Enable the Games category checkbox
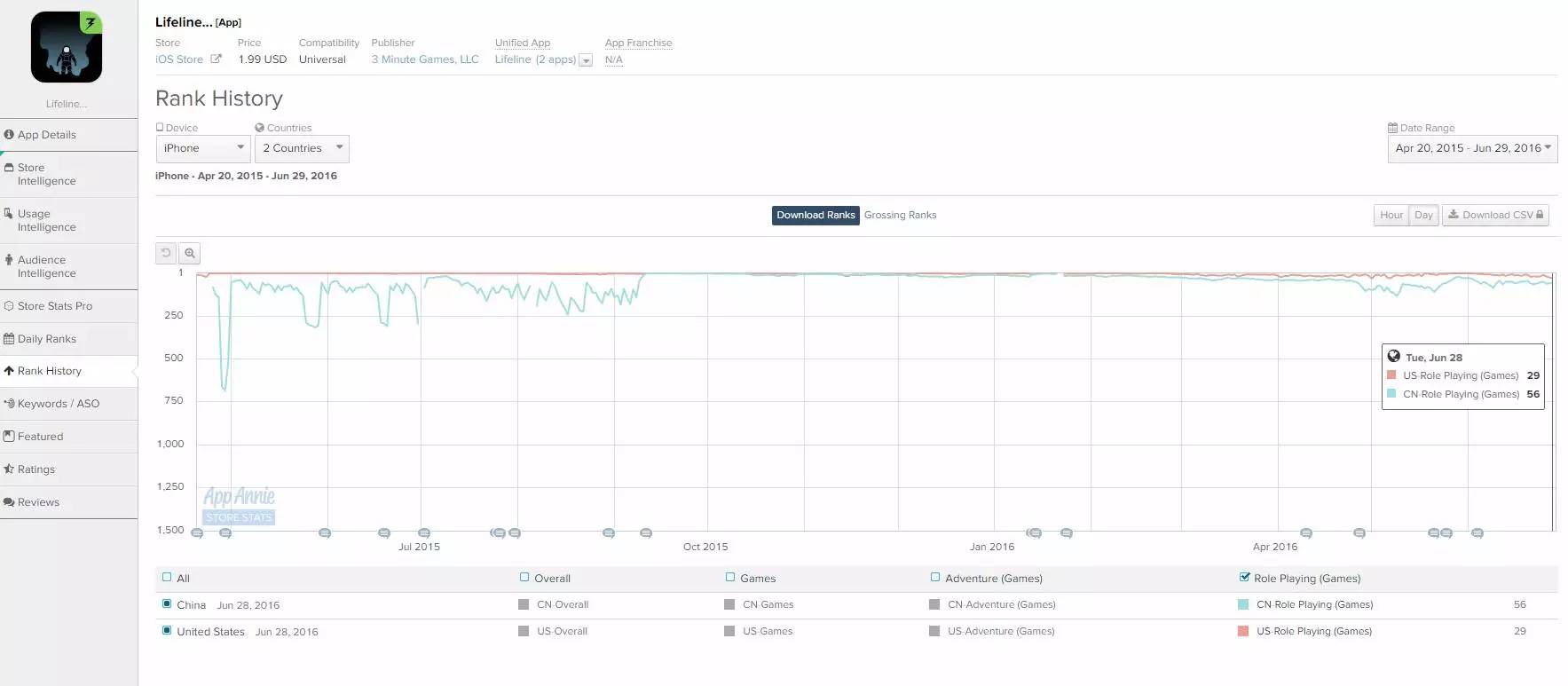1568x686 pixels. (730, 578)
